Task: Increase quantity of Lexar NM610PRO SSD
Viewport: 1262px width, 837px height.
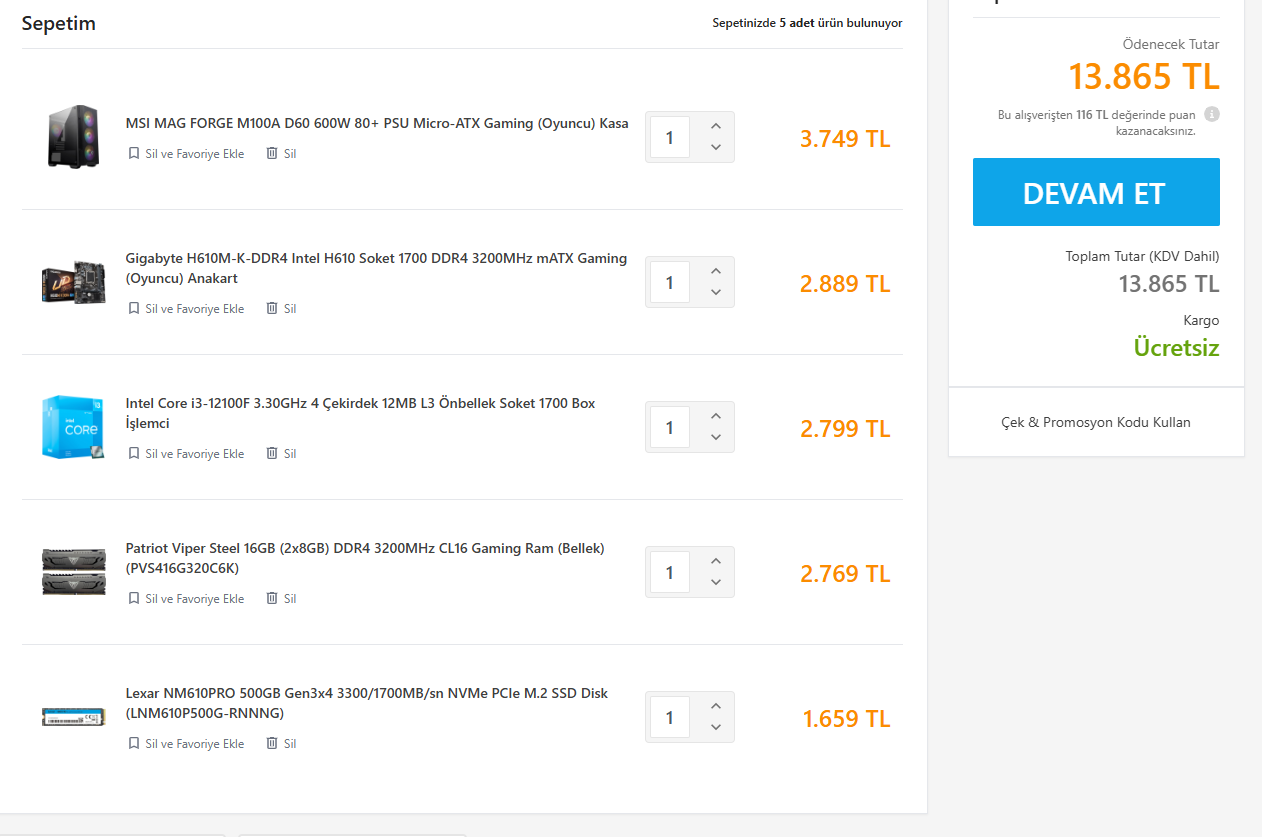Action: coord(715,706)
